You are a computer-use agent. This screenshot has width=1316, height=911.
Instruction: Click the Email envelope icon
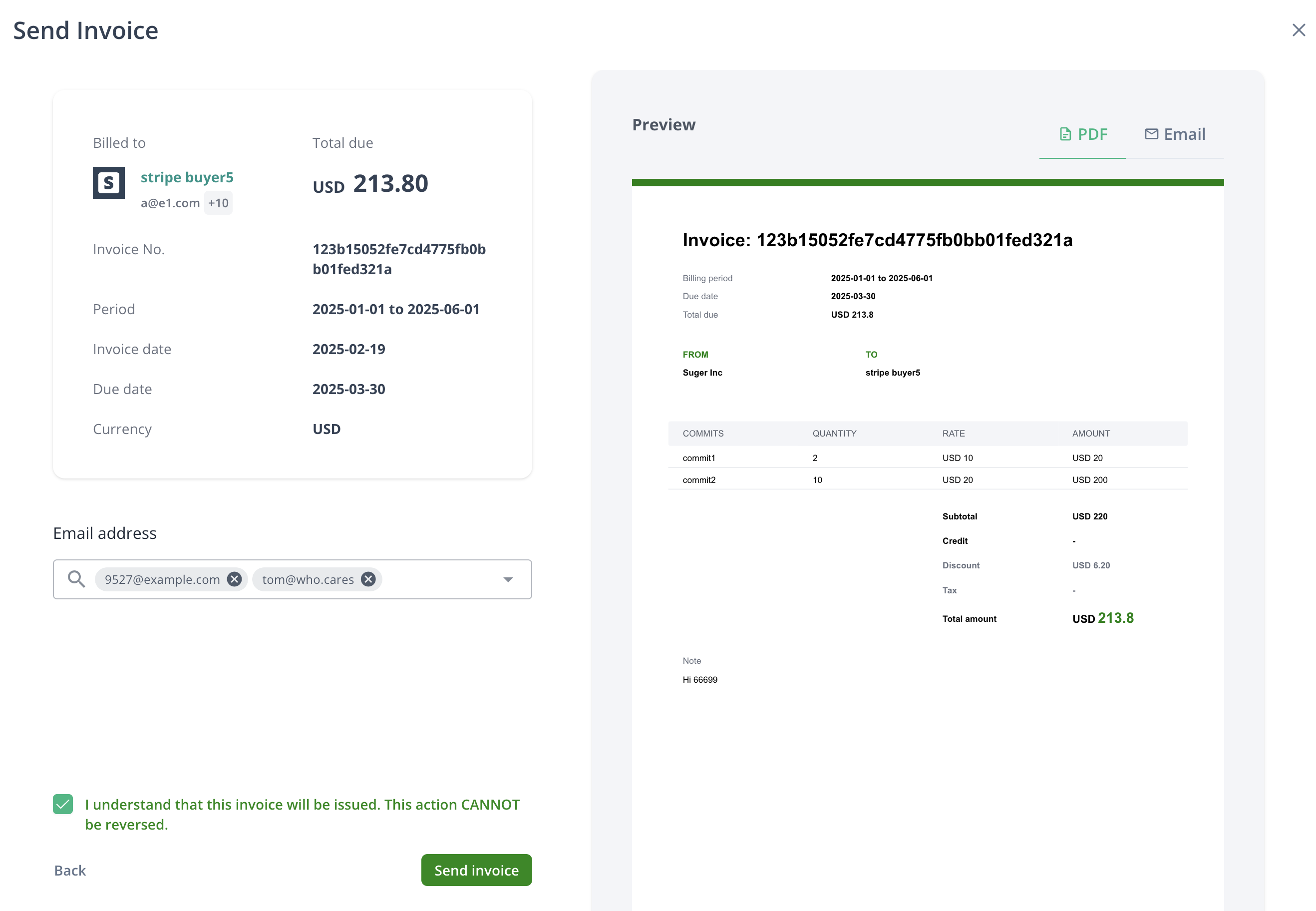click(x=1151, y=134)
